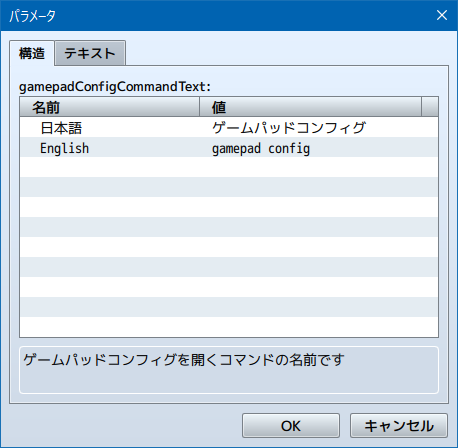Switch to the テキスト tab

[x=90, y=53]
